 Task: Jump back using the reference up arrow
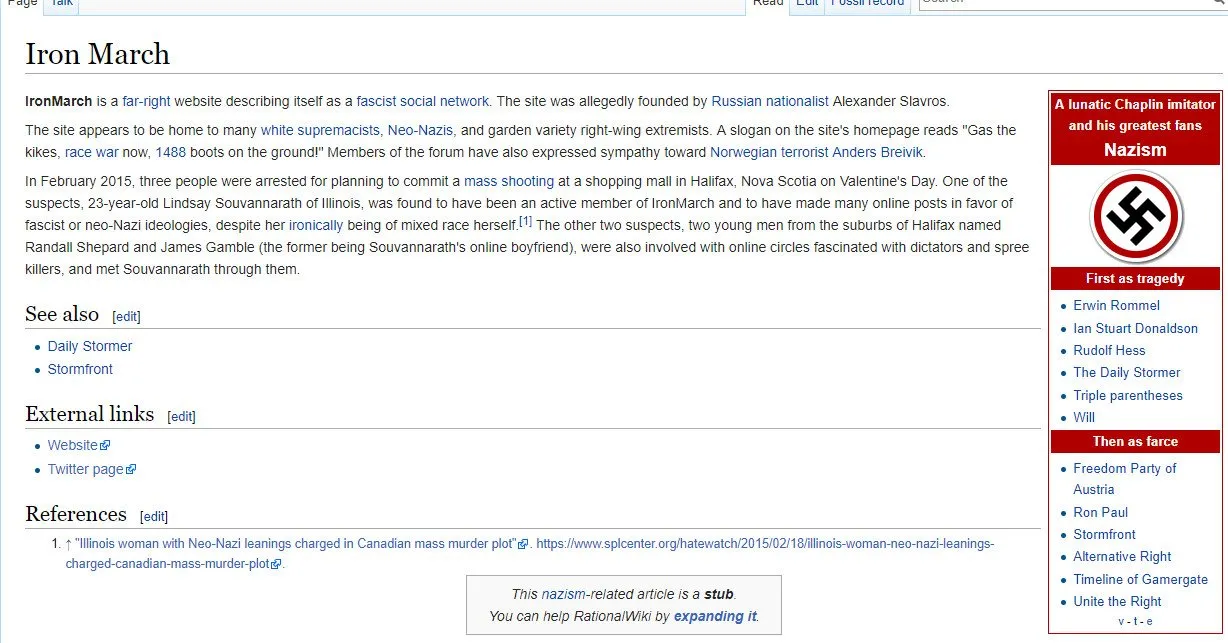point(68,544)
